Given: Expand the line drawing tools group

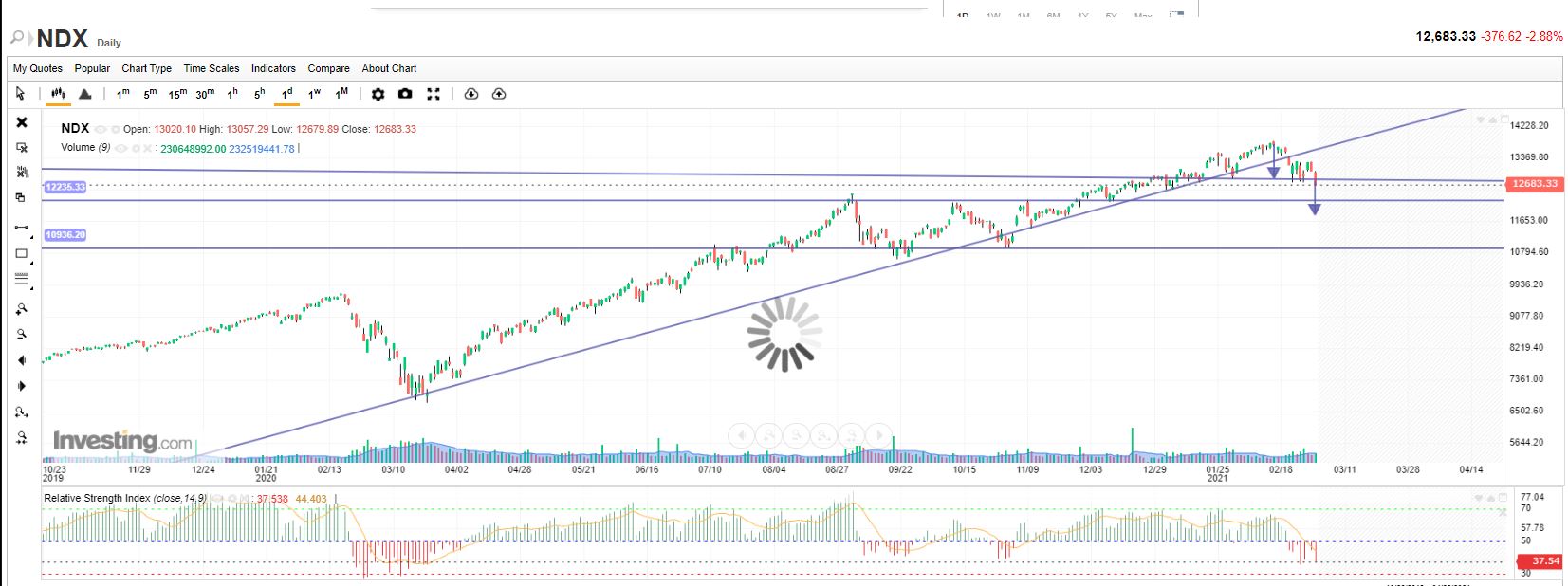Looking at the screenshot, I should tap(21, 228).
